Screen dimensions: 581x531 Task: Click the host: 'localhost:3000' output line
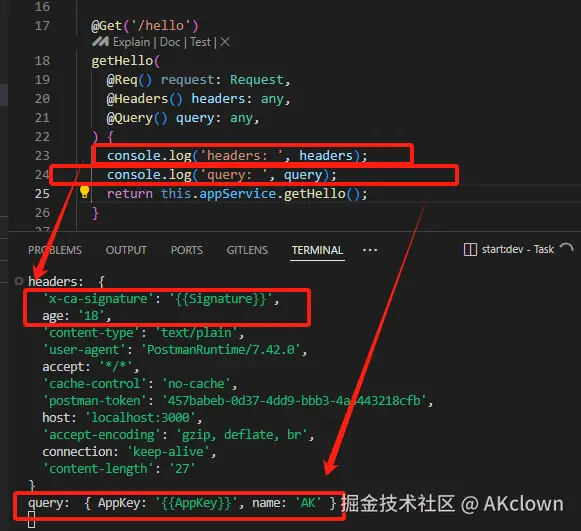(122, 418)
